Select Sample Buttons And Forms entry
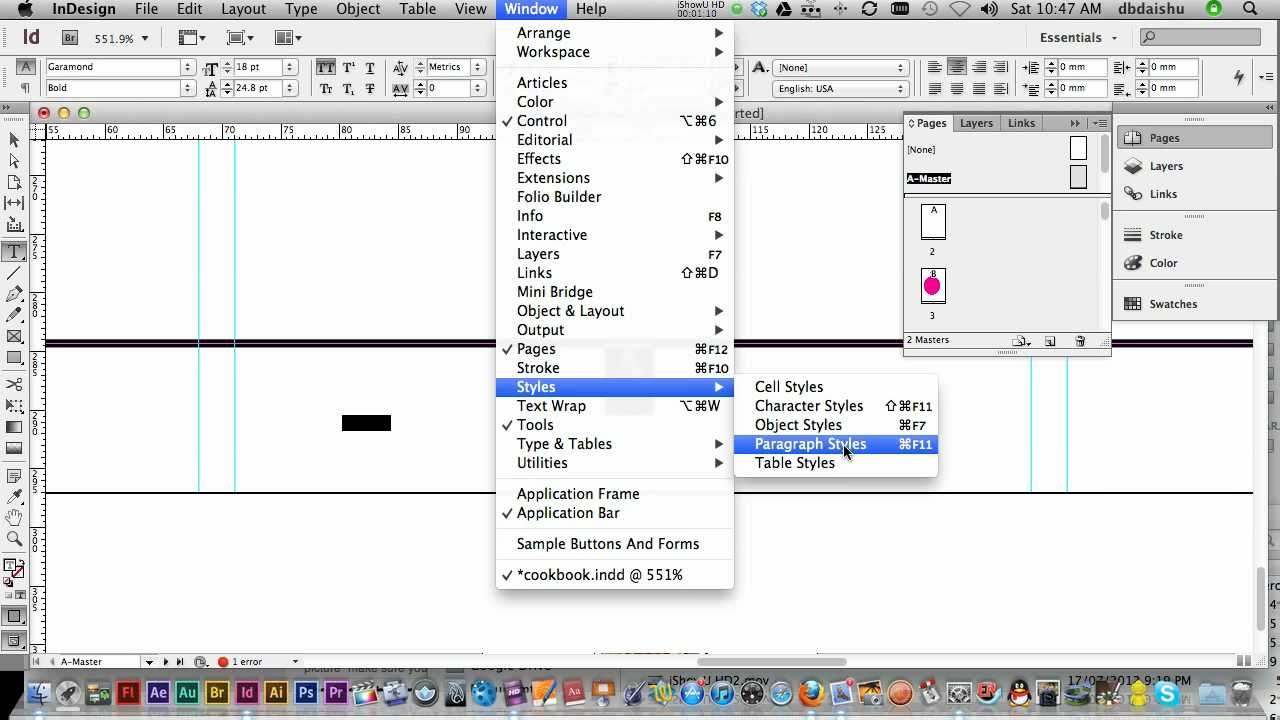The width and height of the screenshot is (1280, 720). pos(615,544)
